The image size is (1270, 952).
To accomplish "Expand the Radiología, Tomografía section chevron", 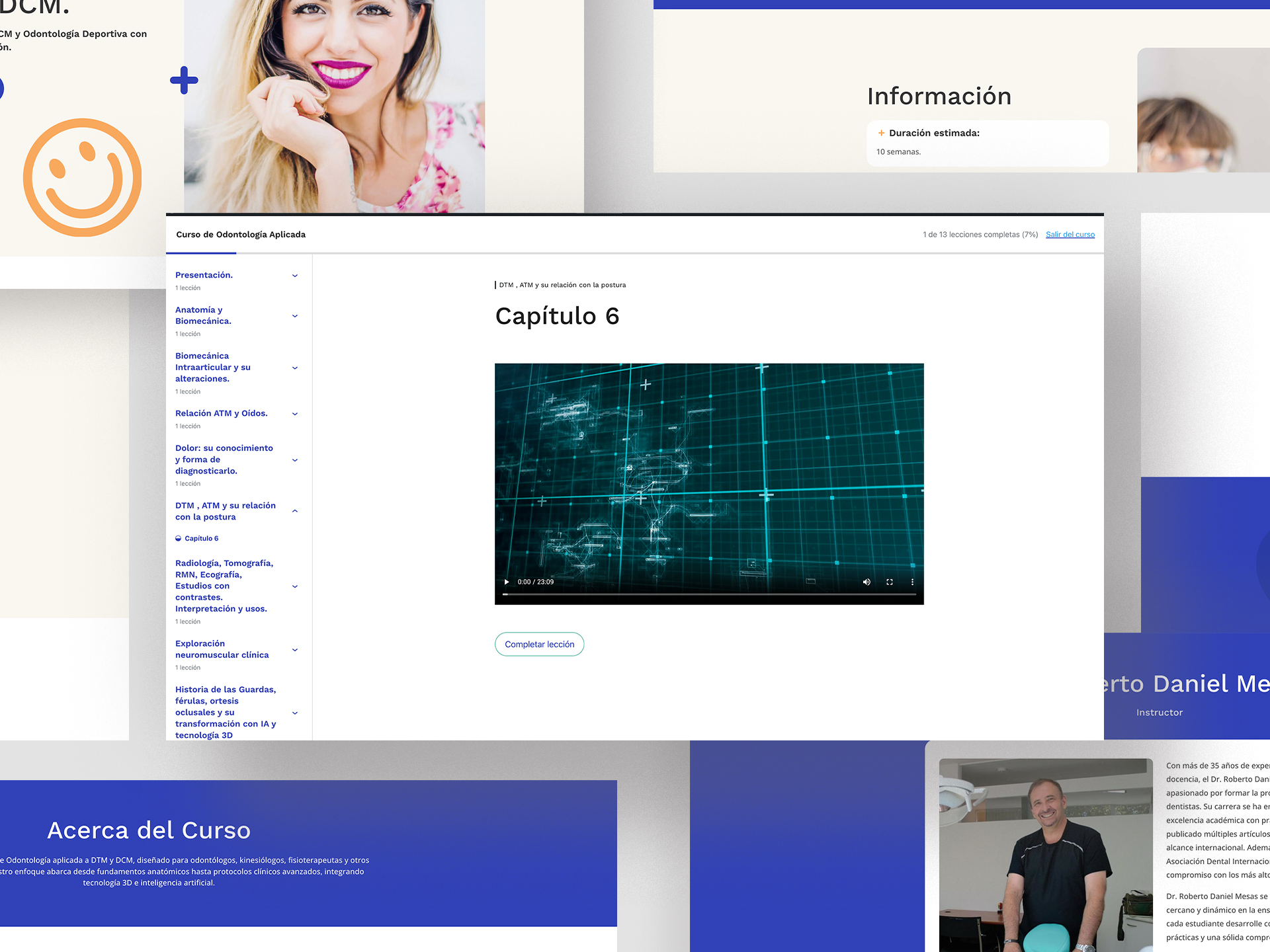I will coord(295,586).
